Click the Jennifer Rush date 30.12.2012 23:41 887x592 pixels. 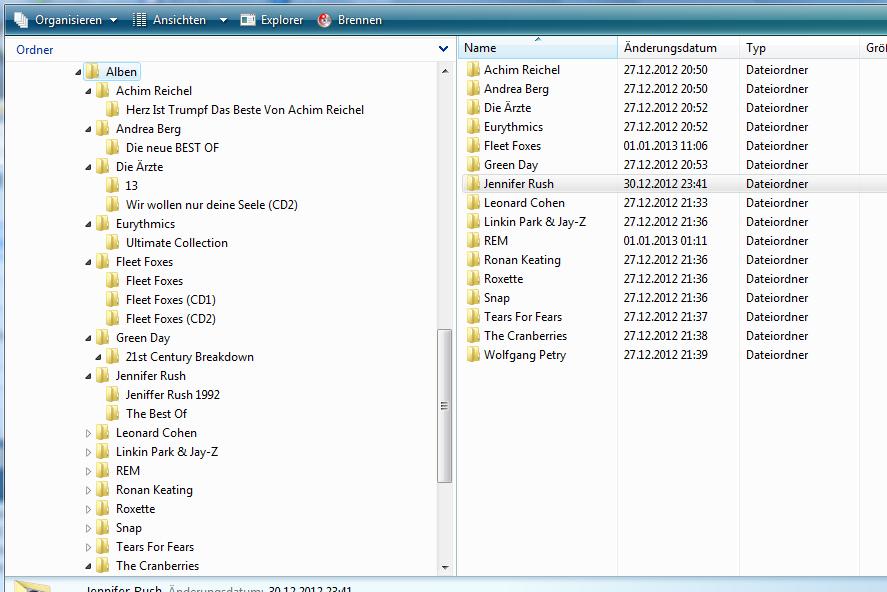[x=665, y=184]
